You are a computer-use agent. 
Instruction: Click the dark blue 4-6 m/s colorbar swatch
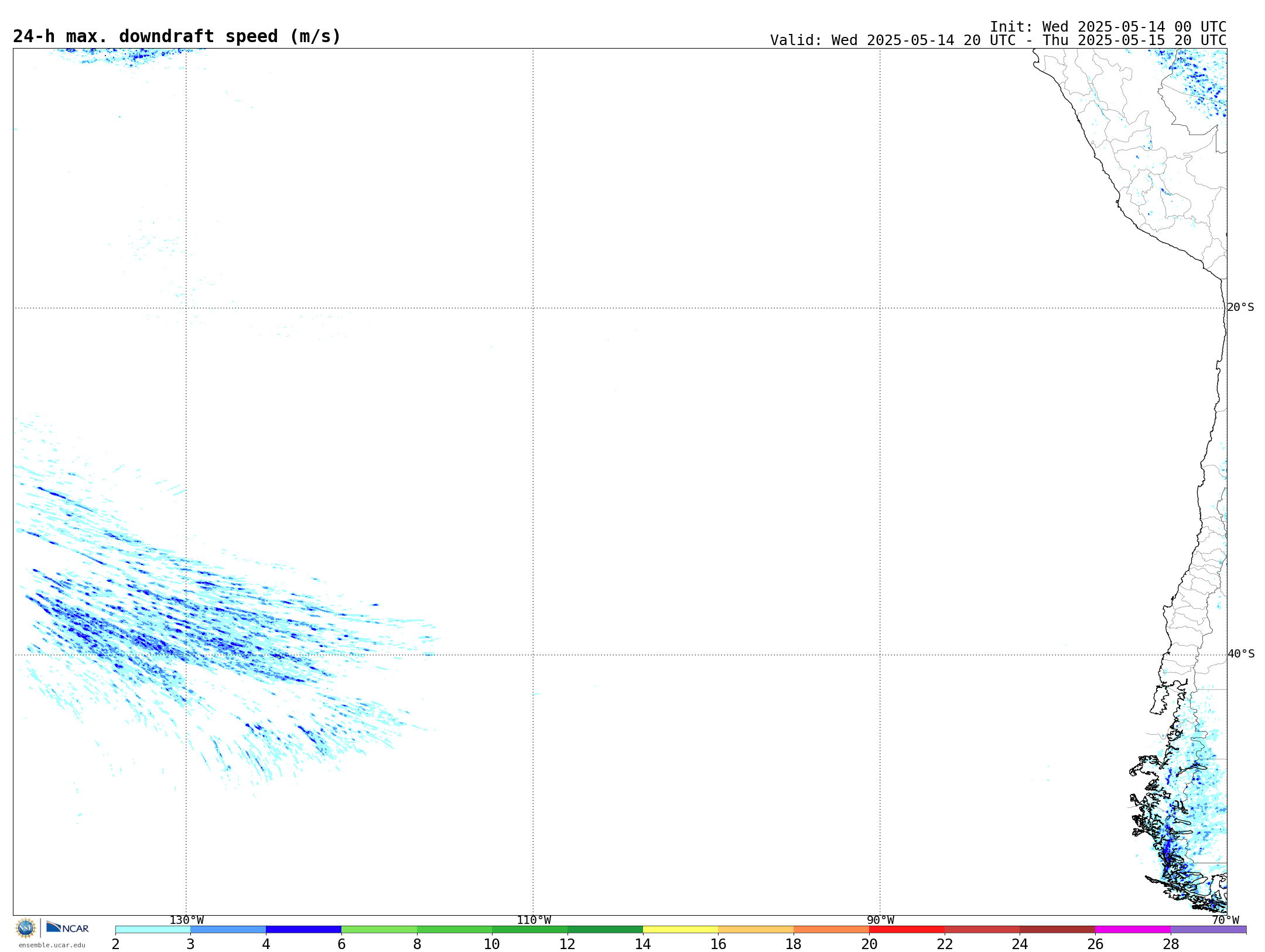click(303, 930)
